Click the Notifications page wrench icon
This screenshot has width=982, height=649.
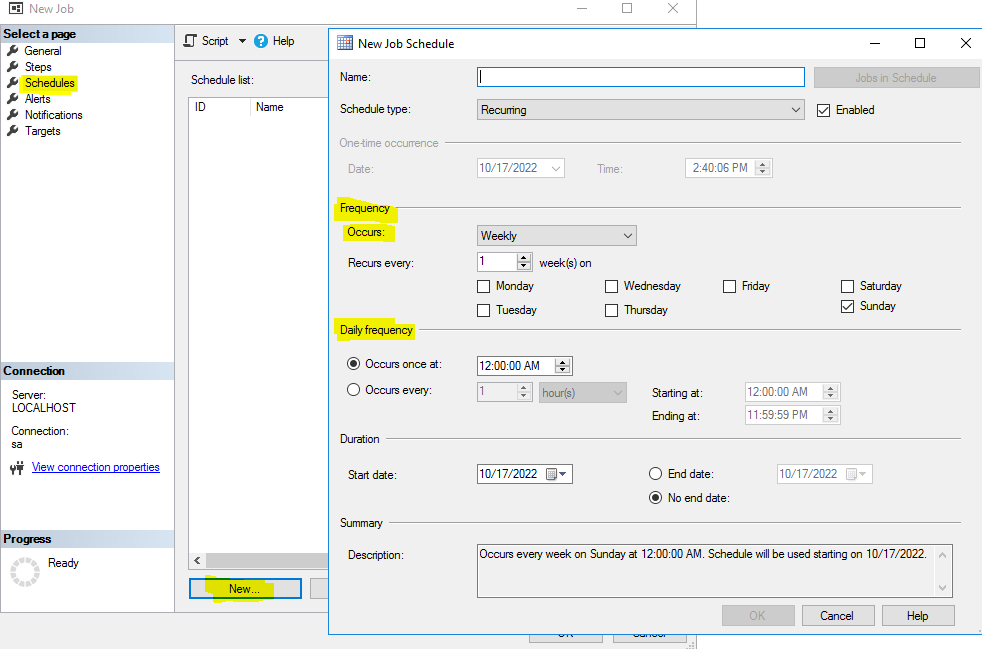13,115
